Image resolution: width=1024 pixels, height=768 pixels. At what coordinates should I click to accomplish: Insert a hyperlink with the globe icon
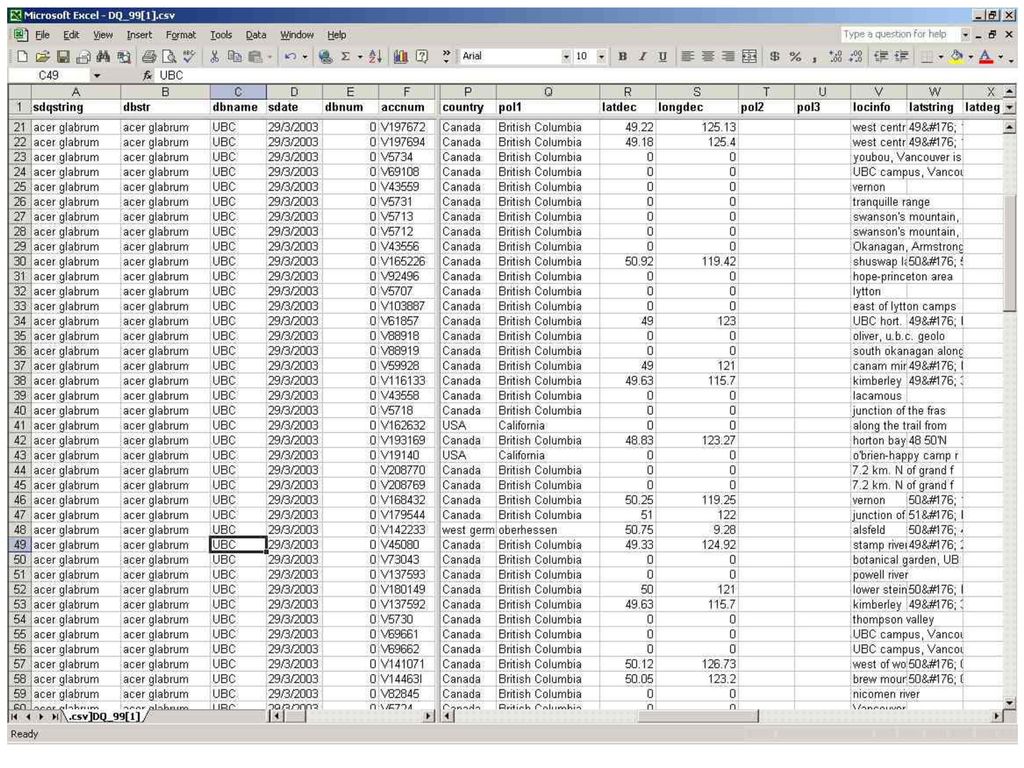[325, 57]
